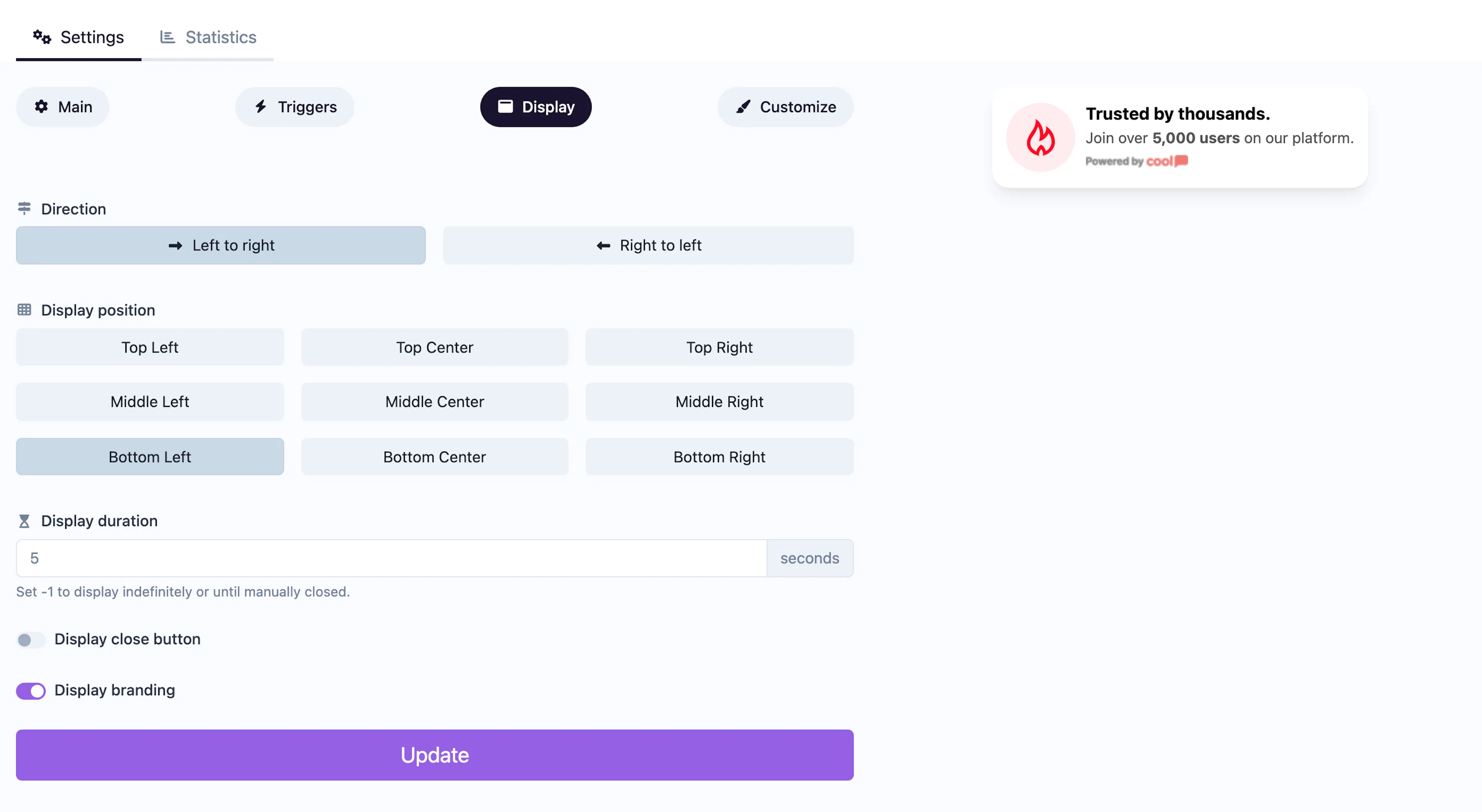Focus the Display duration seconds input field
The width and height of the screenshot is (1482, 812).
point(391,558)
